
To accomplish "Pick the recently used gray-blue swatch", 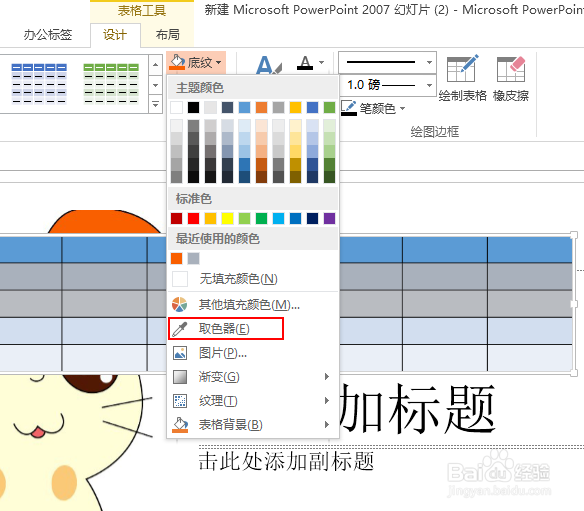I will point(193,258).
